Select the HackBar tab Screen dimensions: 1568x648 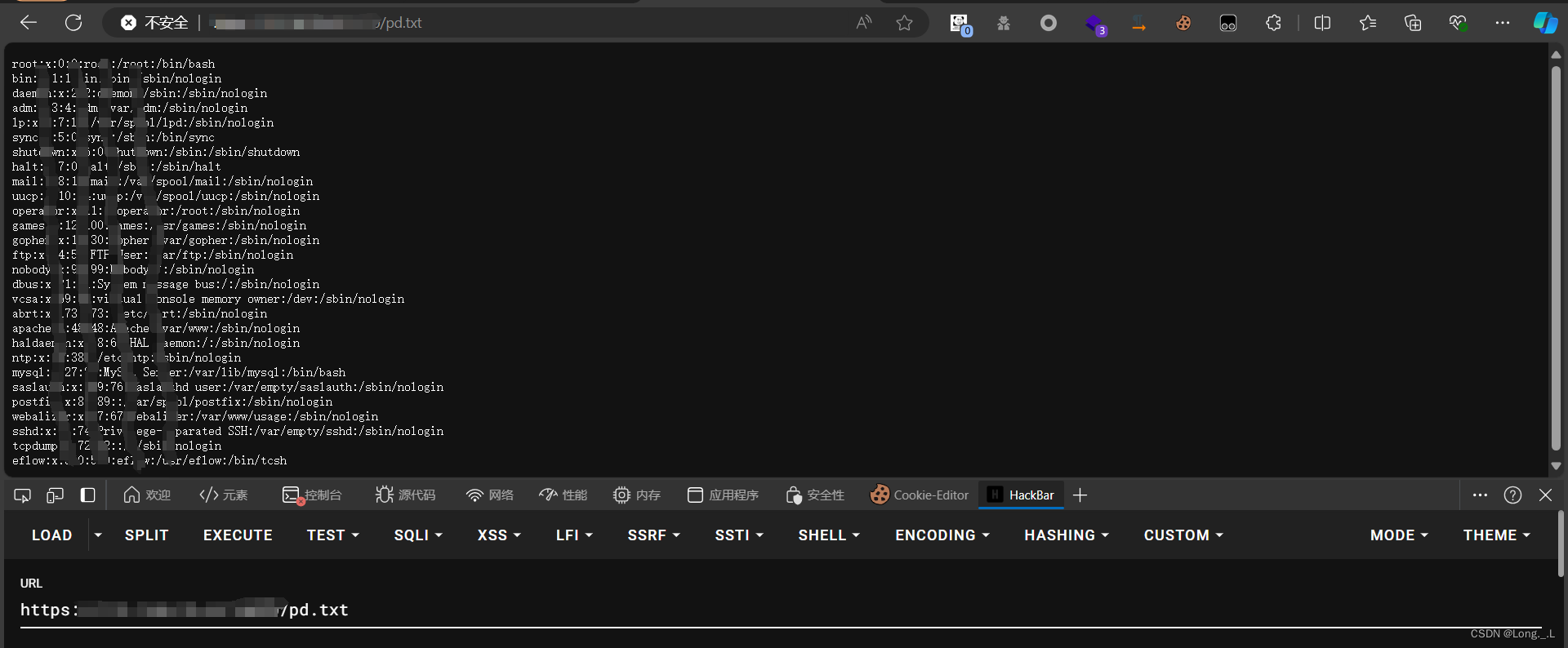click(x=1021, y=495)
